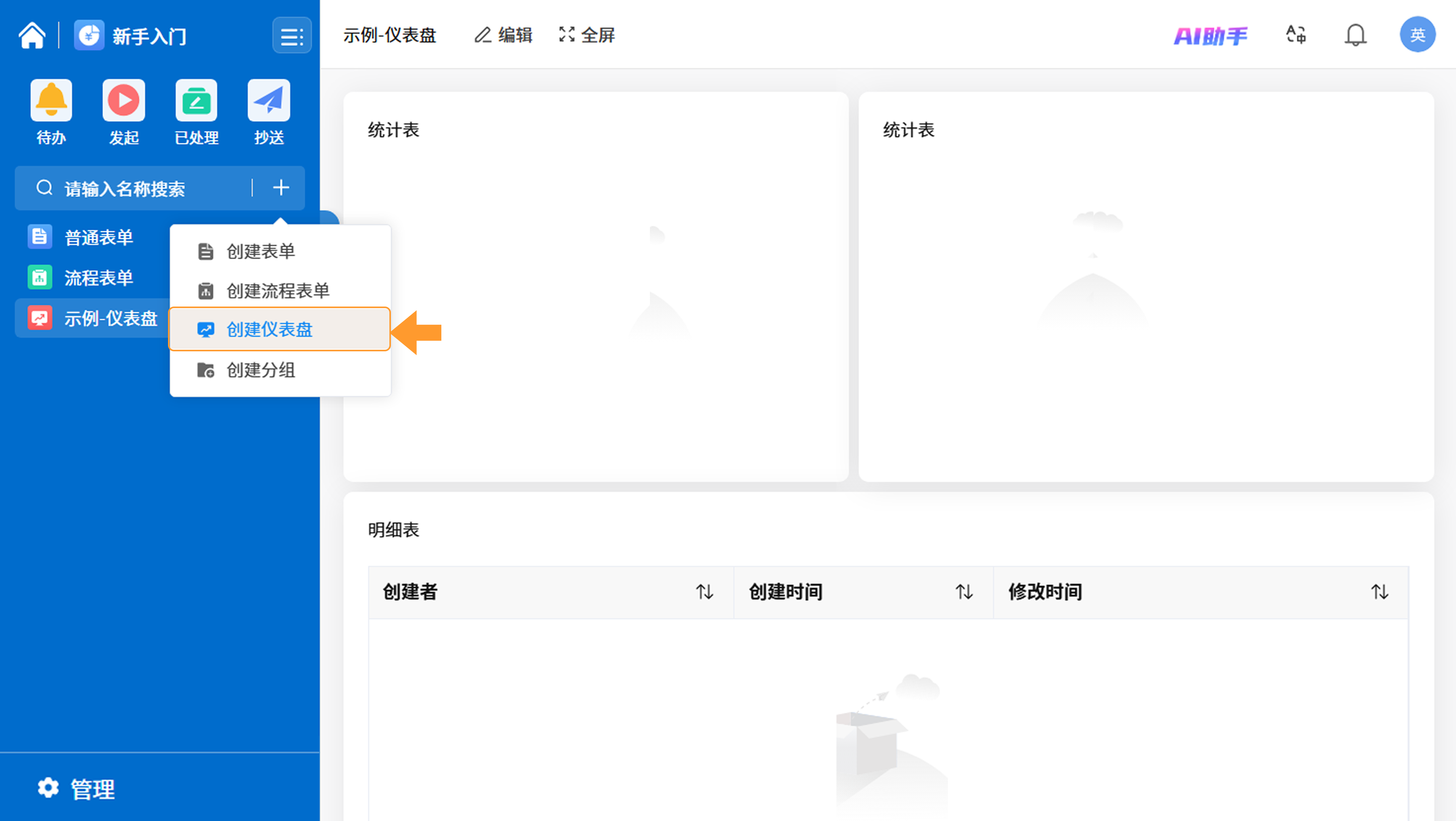
Task: Click the 示例-仪表盘 page title
Action: pos(390,35)
